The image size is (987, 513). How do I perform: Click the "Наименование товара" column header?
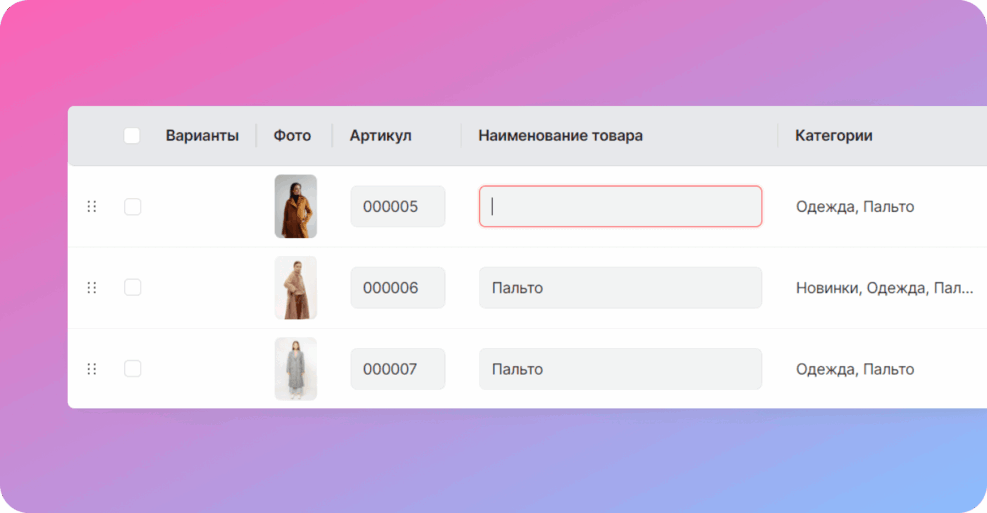point(560,136)
